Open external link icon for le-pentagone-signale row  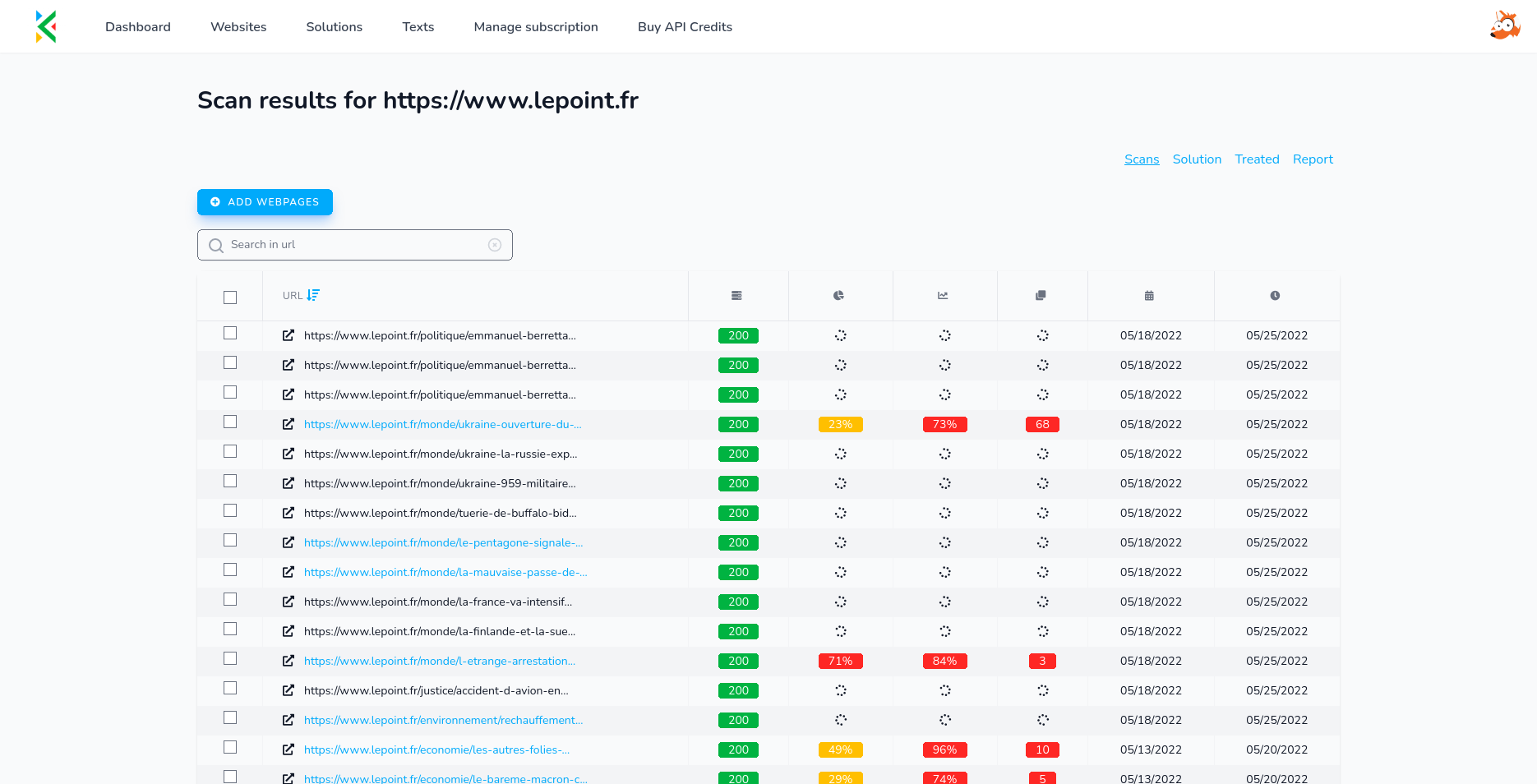[288, 542]
